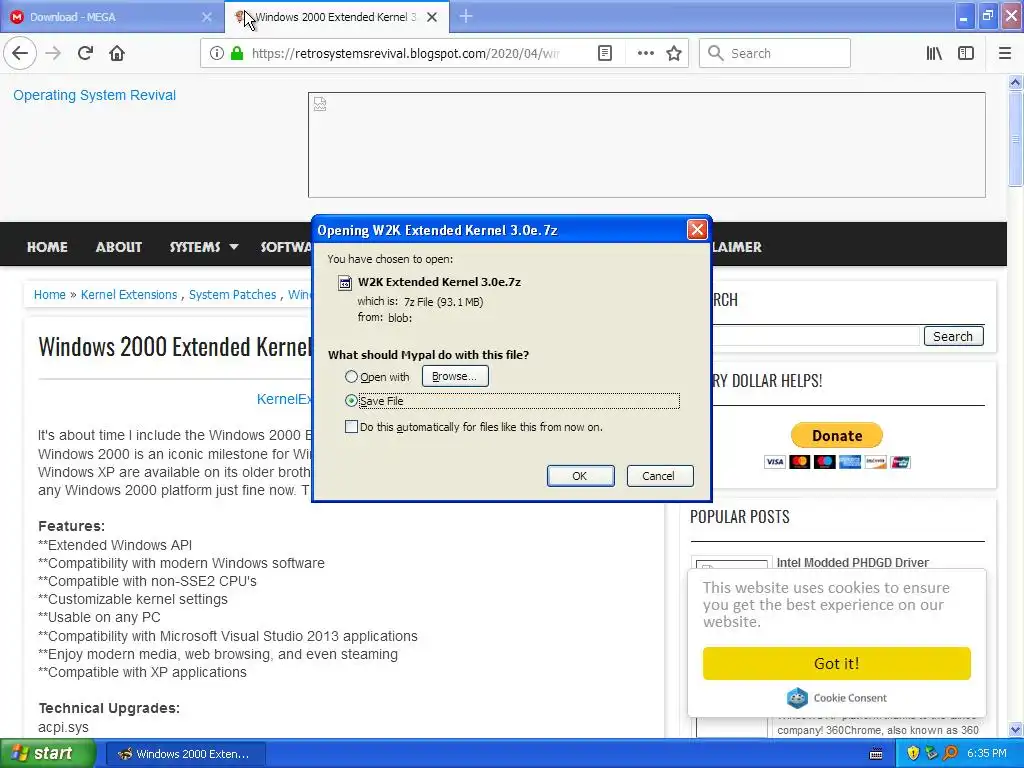
Task: Click the Cookie Consent logo icon
Action: (797, 698)
